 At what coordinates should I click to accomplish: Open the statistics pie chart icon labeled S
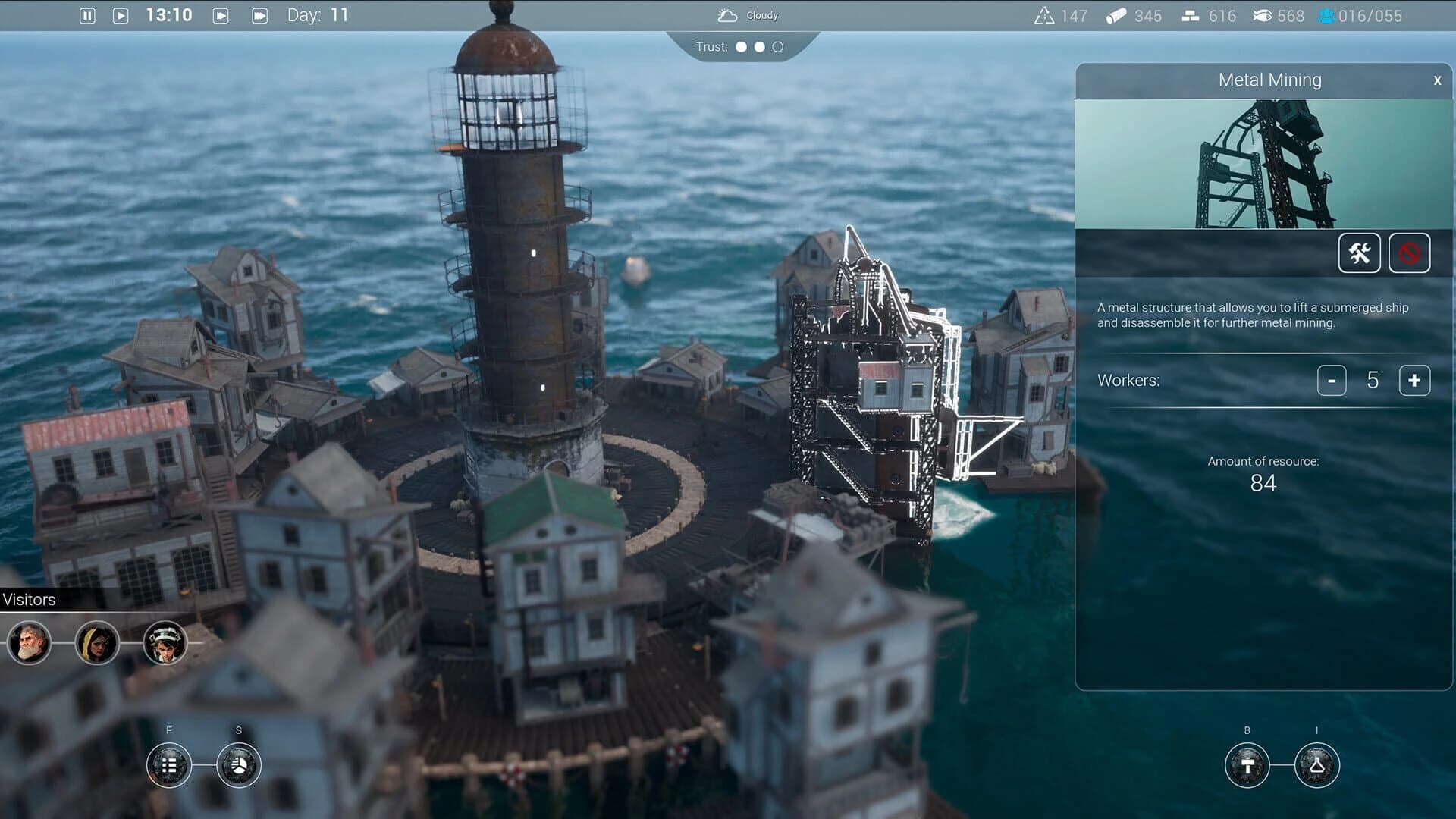239,765
